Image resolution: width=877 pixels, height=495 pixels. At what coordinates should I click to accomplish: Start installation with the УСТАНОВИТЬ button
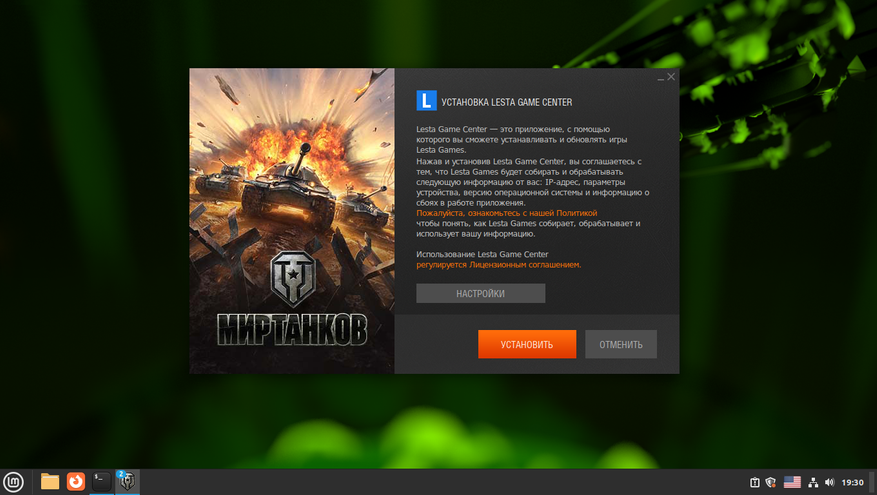click(527, 344)
